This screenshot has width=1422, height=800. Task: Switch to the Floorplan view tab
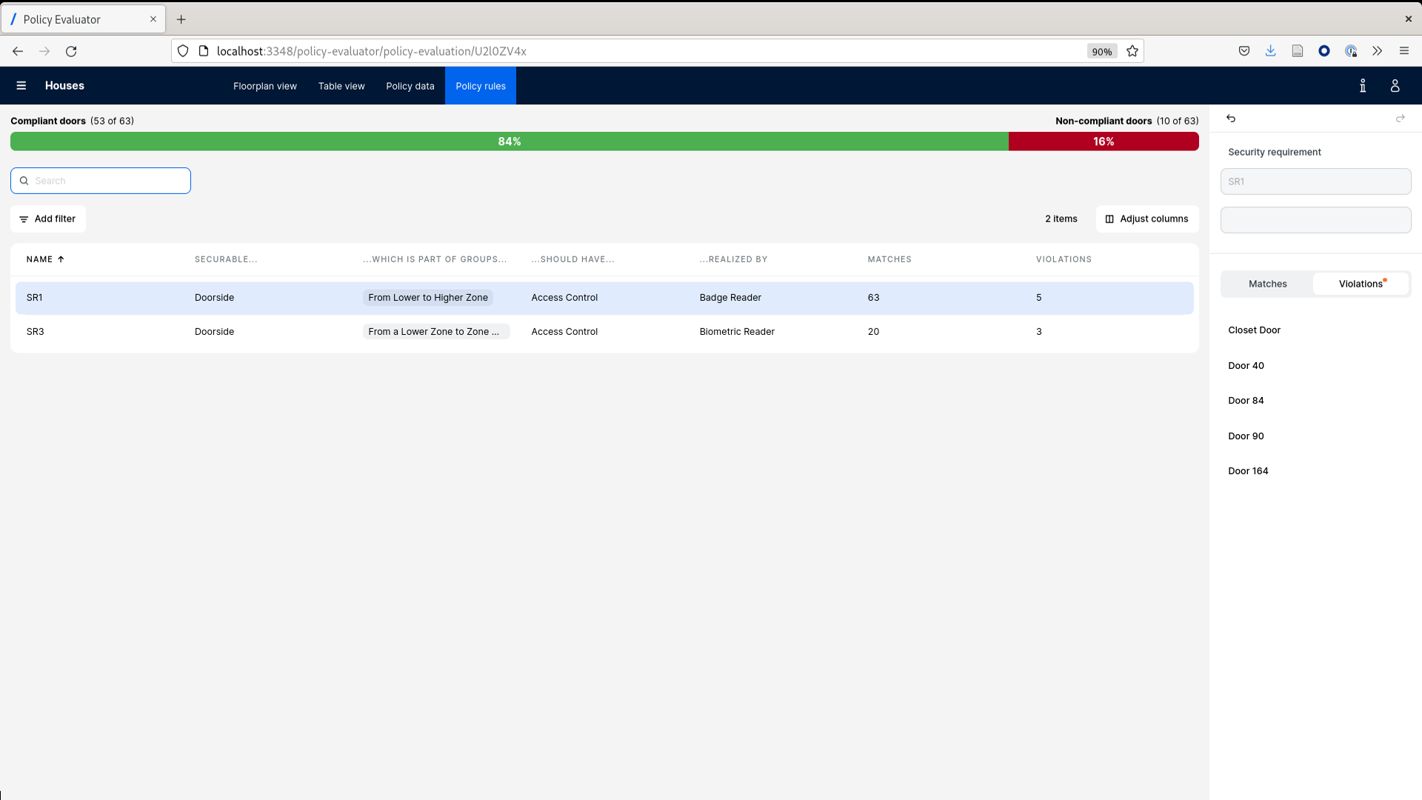pos(265,86)
